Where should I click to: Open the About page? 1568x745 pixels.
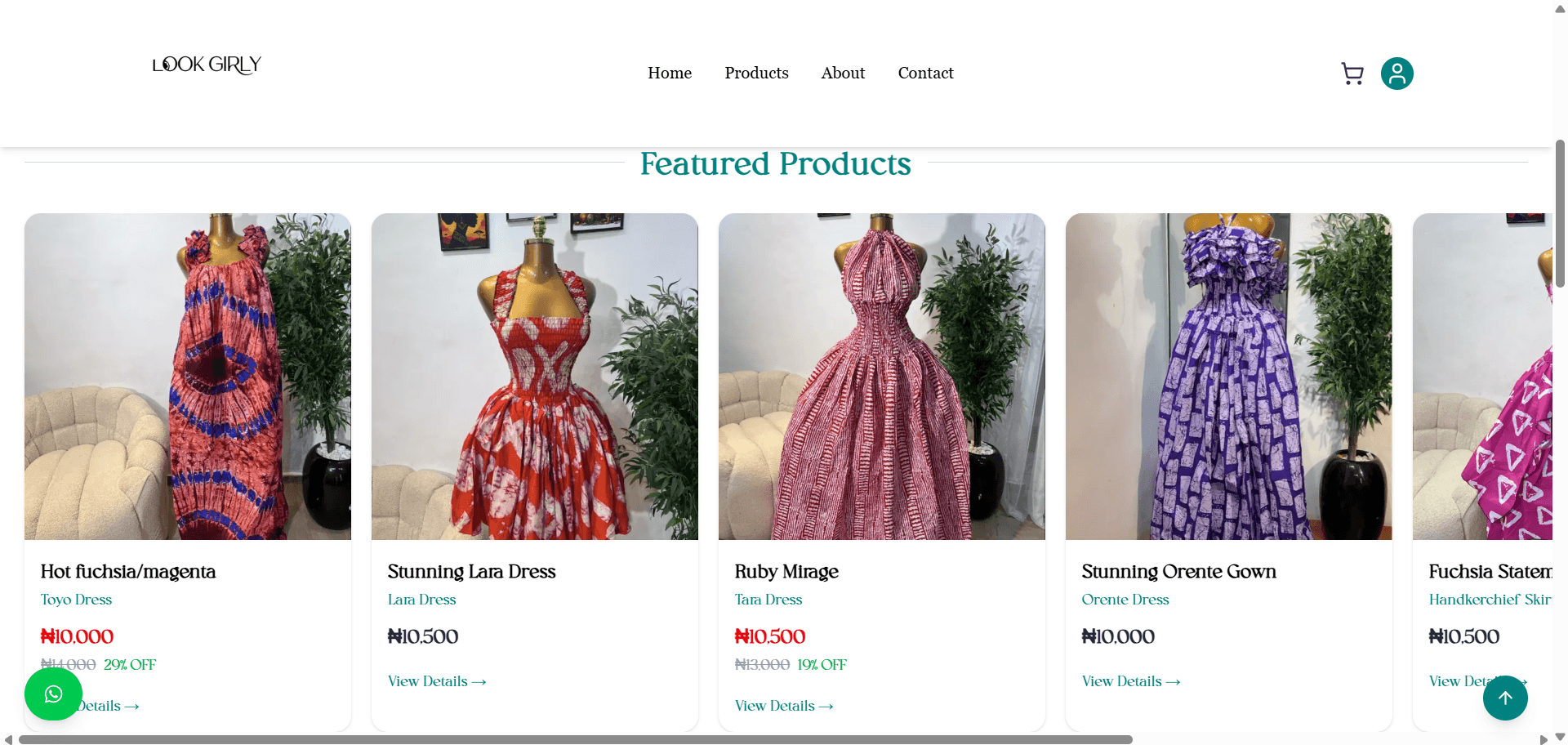click(x=843, y=73)
